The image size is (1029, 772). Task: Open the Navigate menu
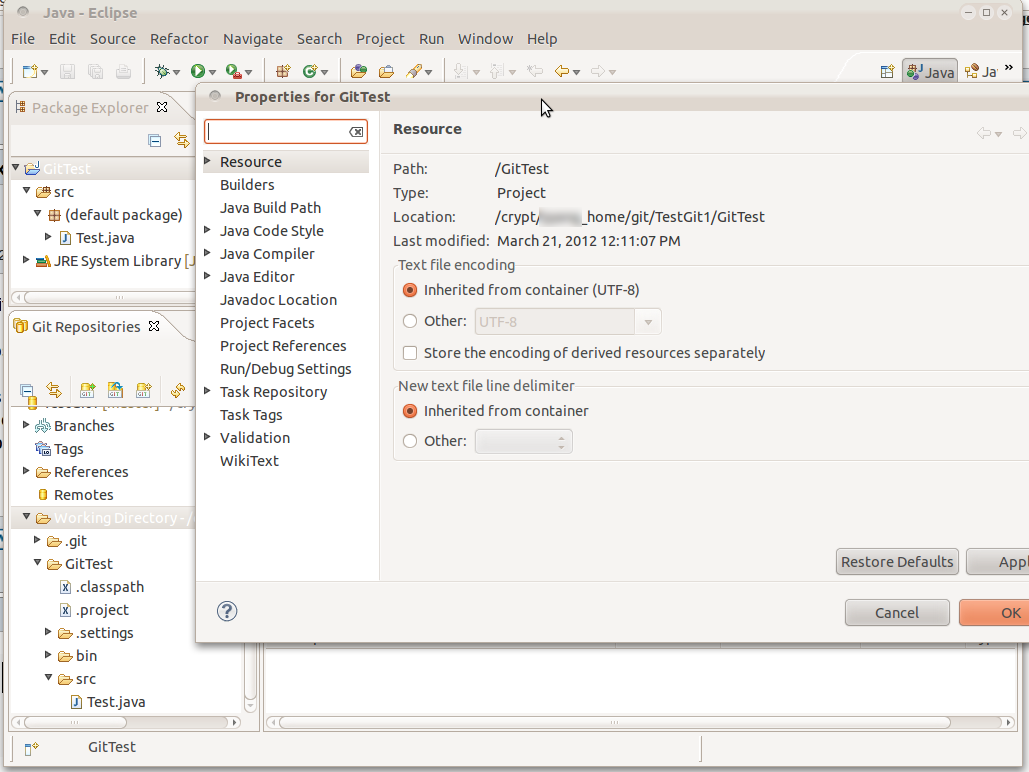pos(253,39)
